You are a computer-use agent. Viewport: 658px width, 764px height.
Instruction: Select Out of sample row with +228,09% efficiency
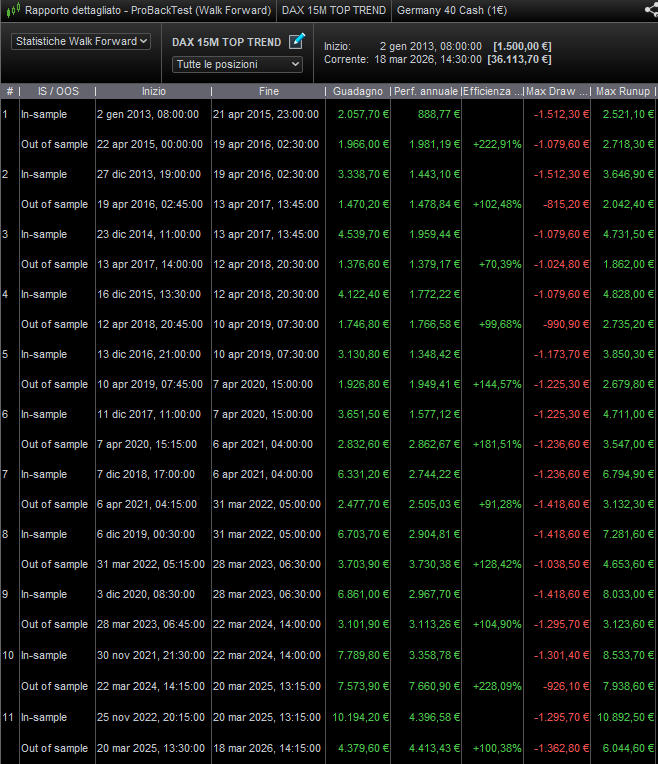(300, 686)
